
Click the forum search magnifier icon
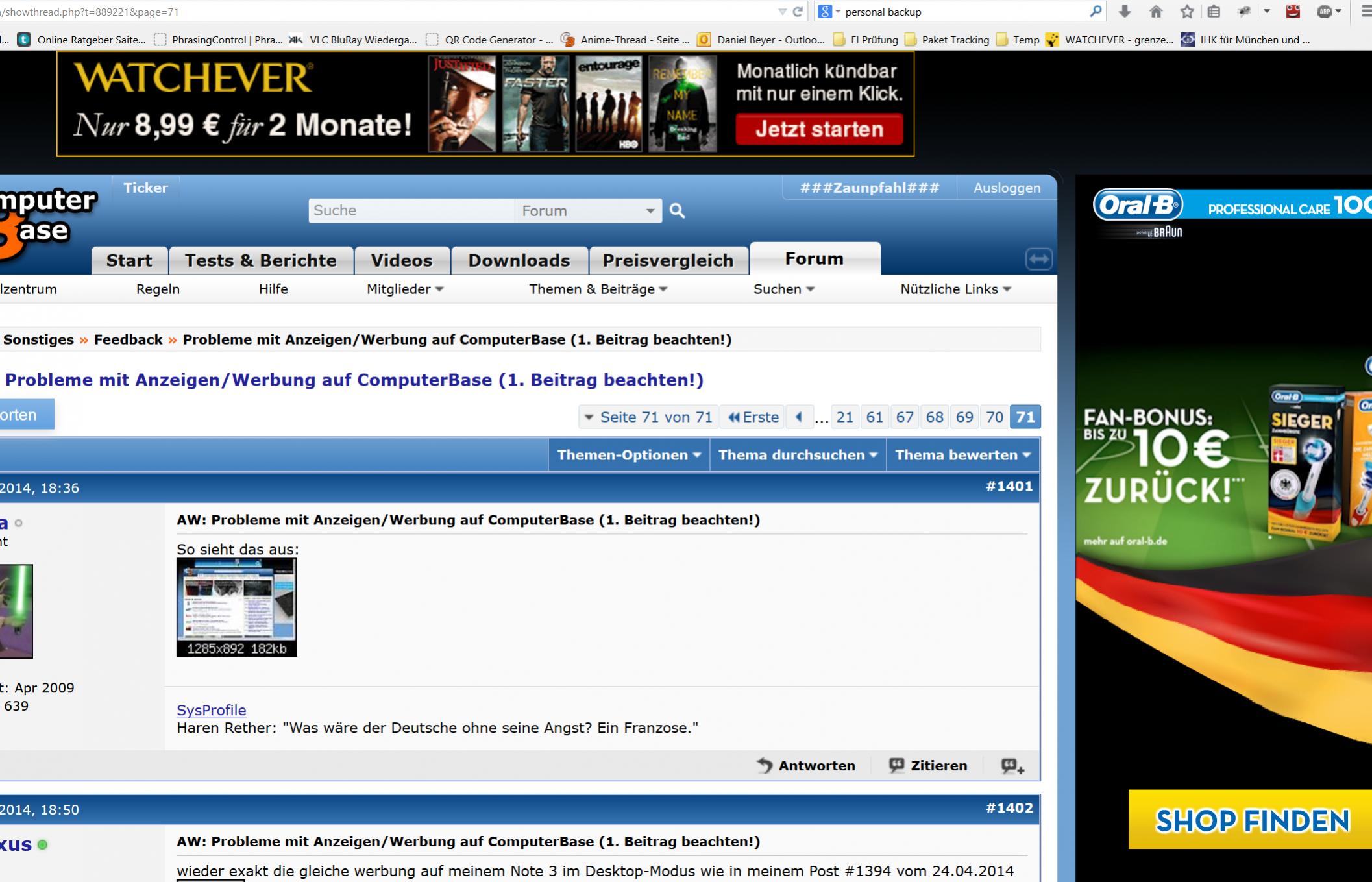click(677, 211)
